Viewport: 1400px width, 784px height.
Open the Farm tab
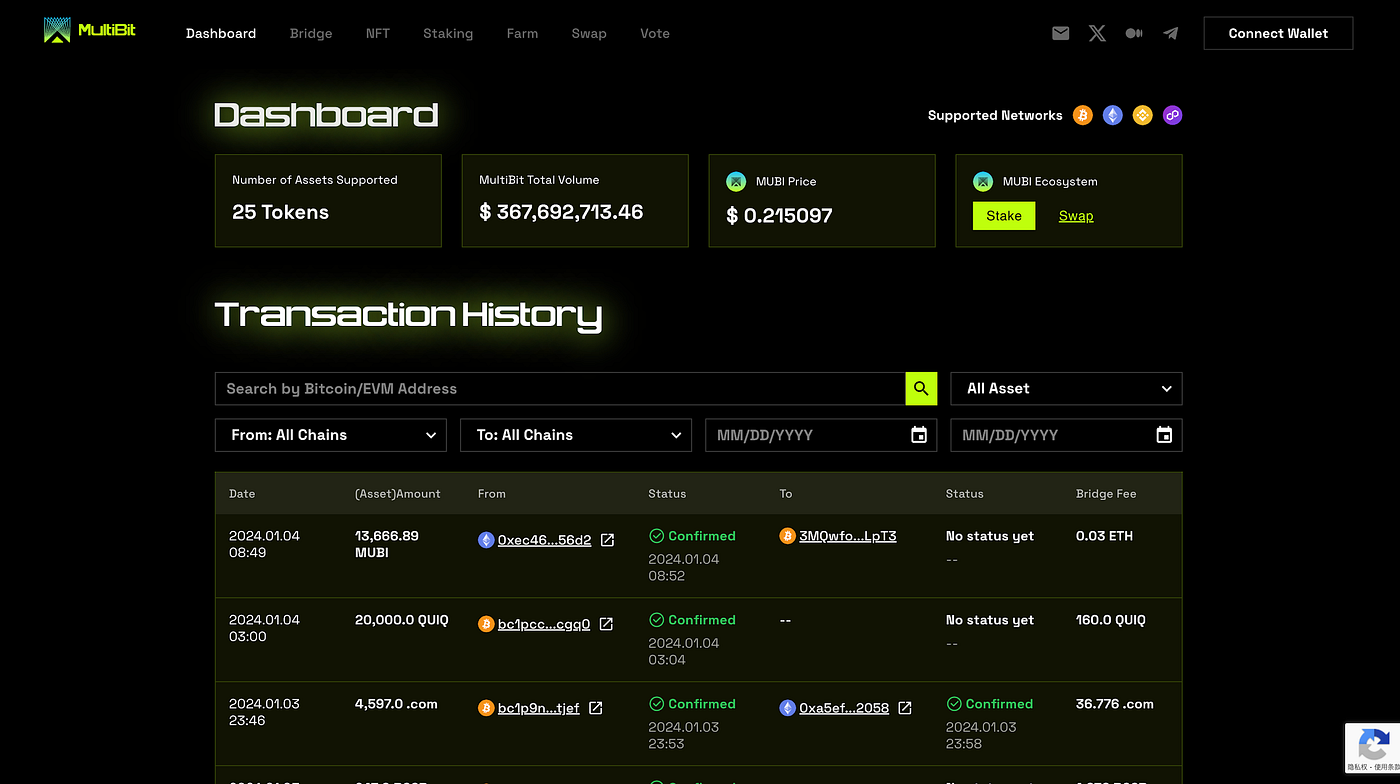(x=522, y=33)
